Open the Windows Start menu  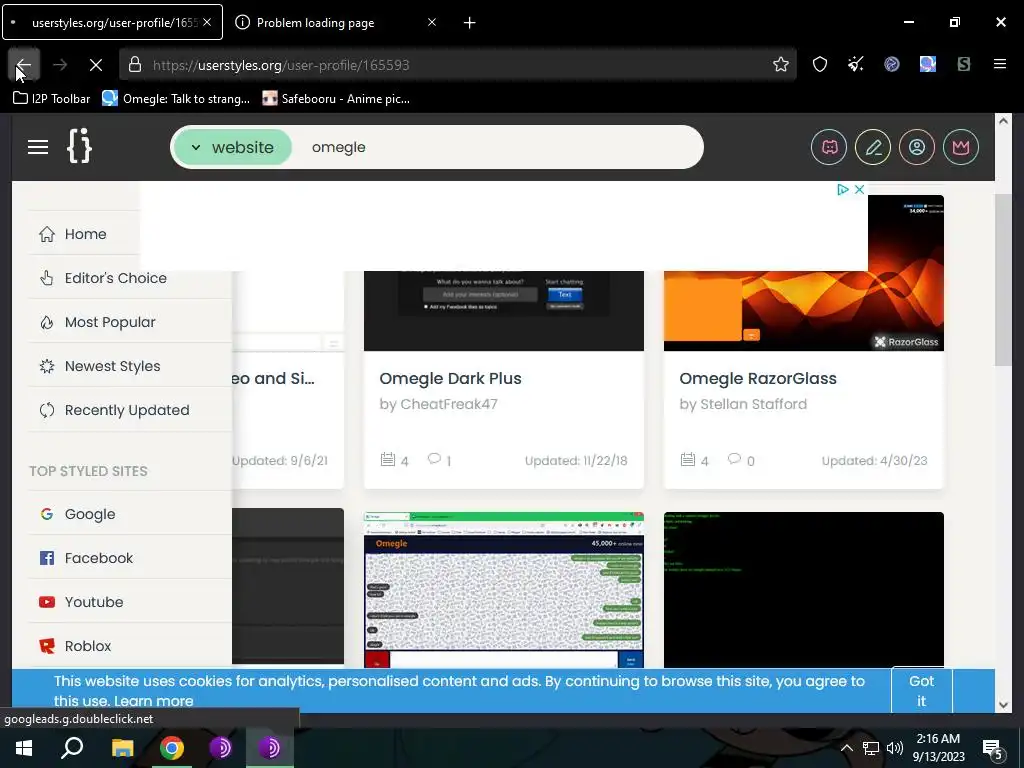coord(24,748)
